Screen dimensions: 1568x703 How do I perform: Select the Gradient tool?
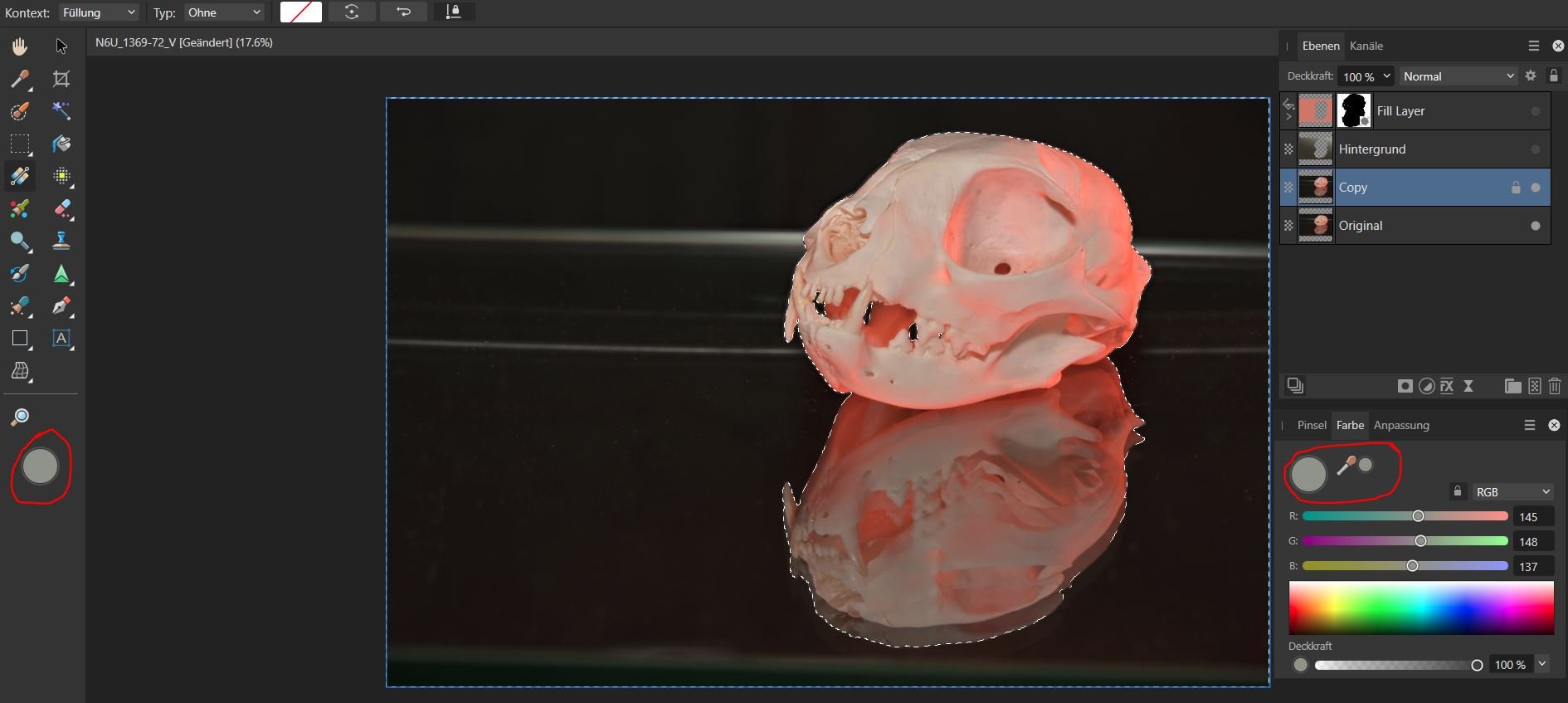20,176
